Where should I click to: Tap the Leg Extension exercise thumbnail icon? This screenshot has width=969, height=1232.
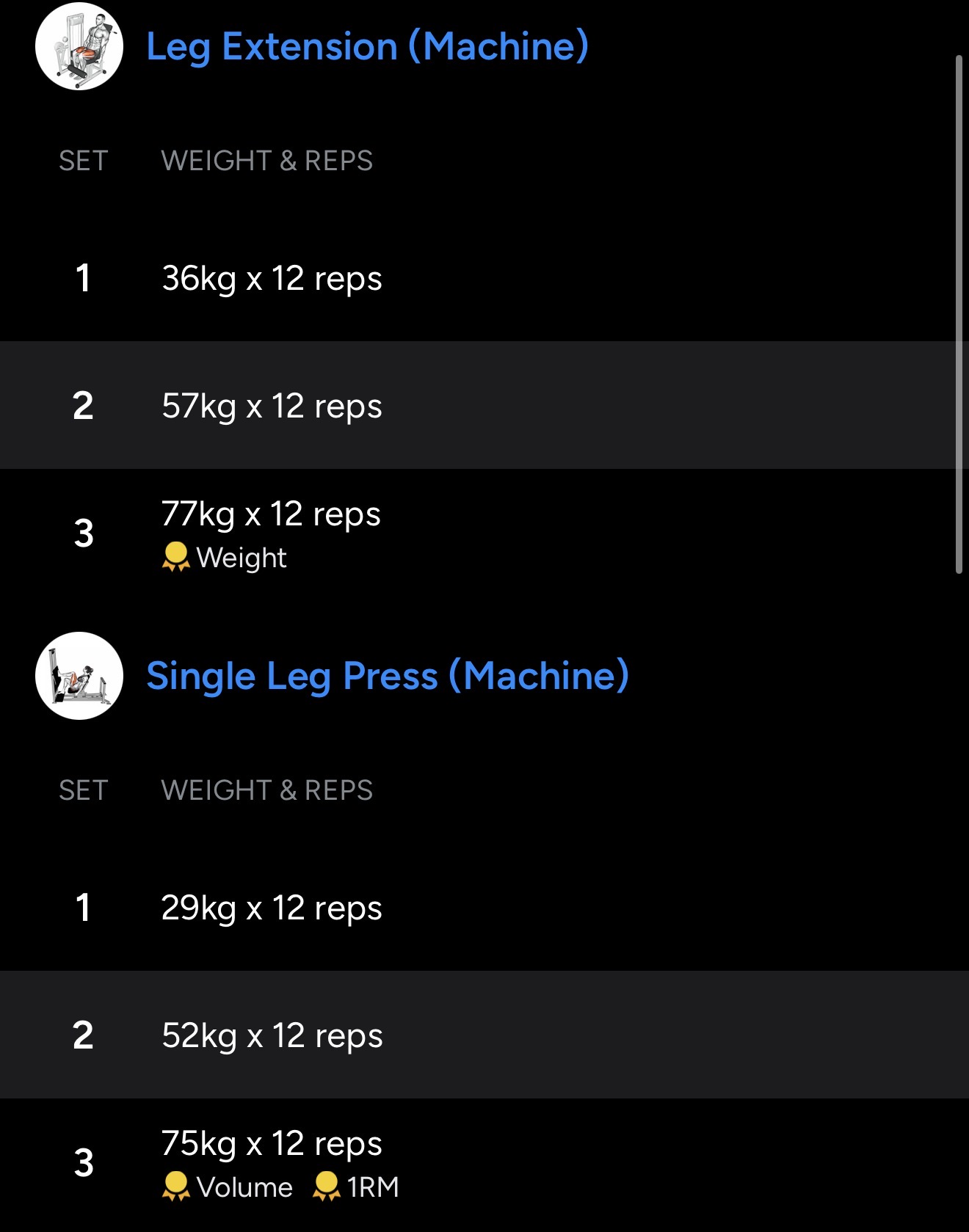pyautogui.click(x=79, y=46)
